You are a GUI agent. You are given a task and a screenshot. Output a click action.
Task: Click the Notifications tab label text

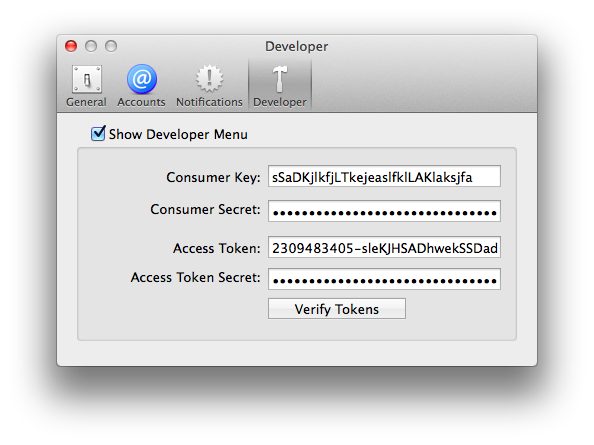[x=209, y=102]
